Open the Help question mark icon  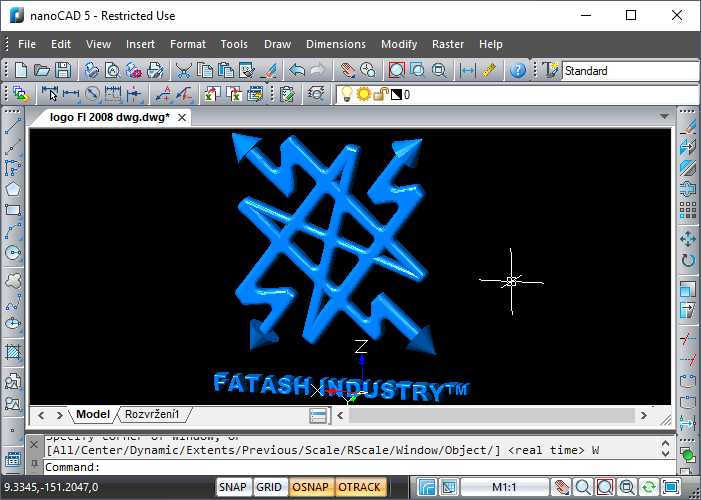517,70
